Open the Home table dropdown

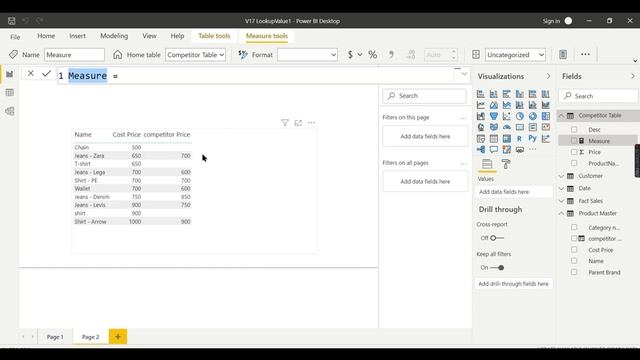196,55
